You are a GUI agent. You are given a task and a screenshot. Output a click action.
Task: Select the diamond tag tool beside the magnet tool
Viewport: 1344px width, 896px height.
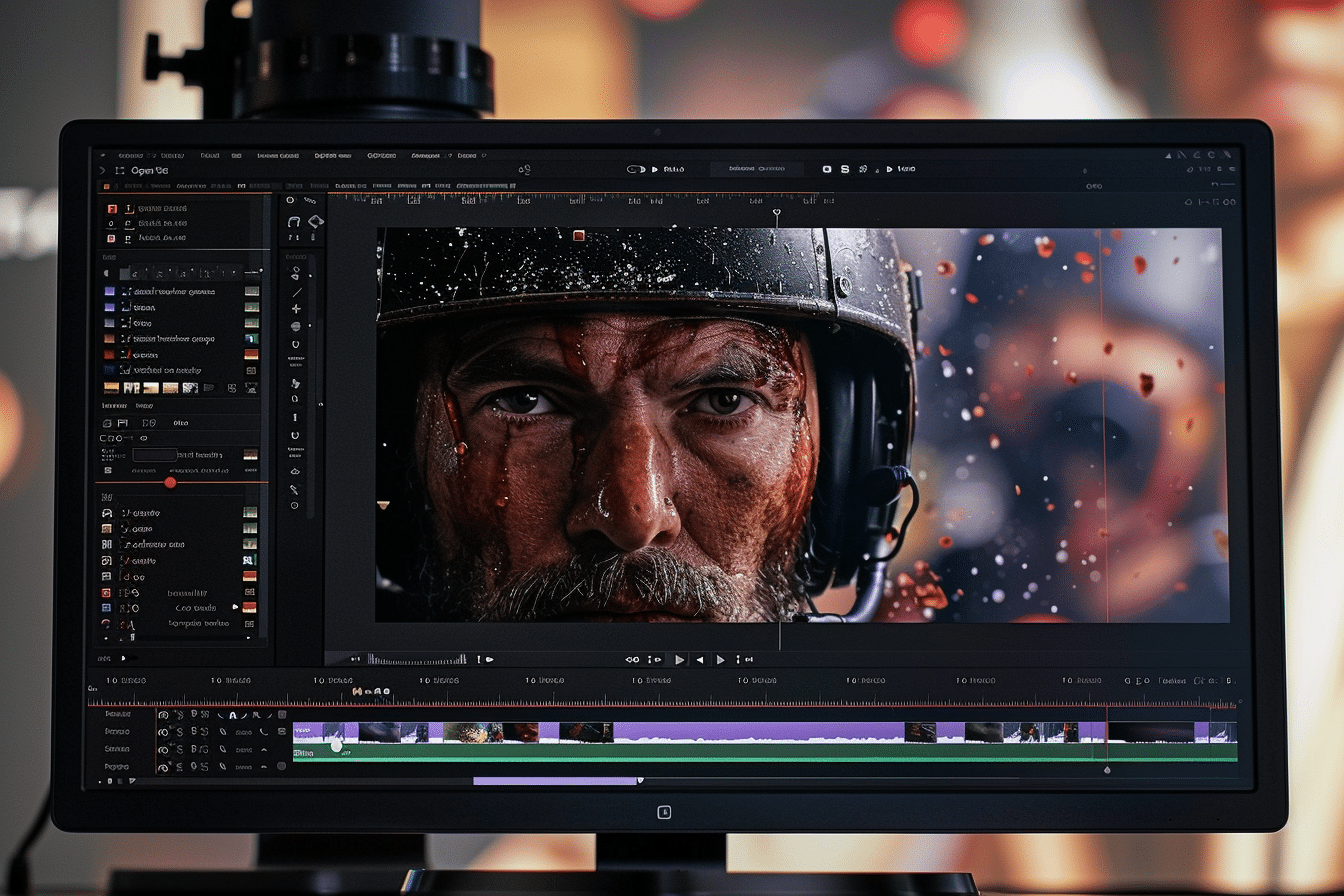pyautogui.click(x=316, y=221)
